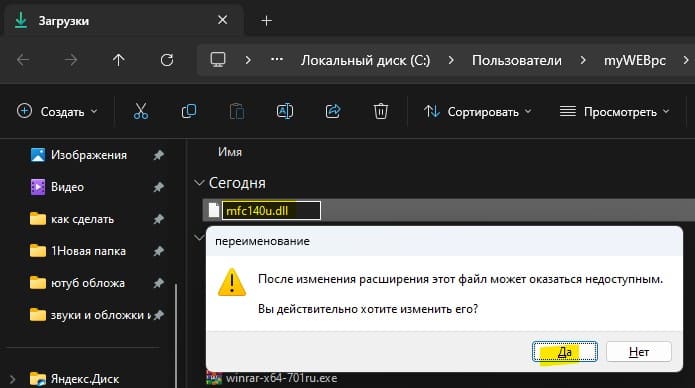Click chevron after Пользователи breadcrumb
The image size is (695, 388).
coord(582,60)
